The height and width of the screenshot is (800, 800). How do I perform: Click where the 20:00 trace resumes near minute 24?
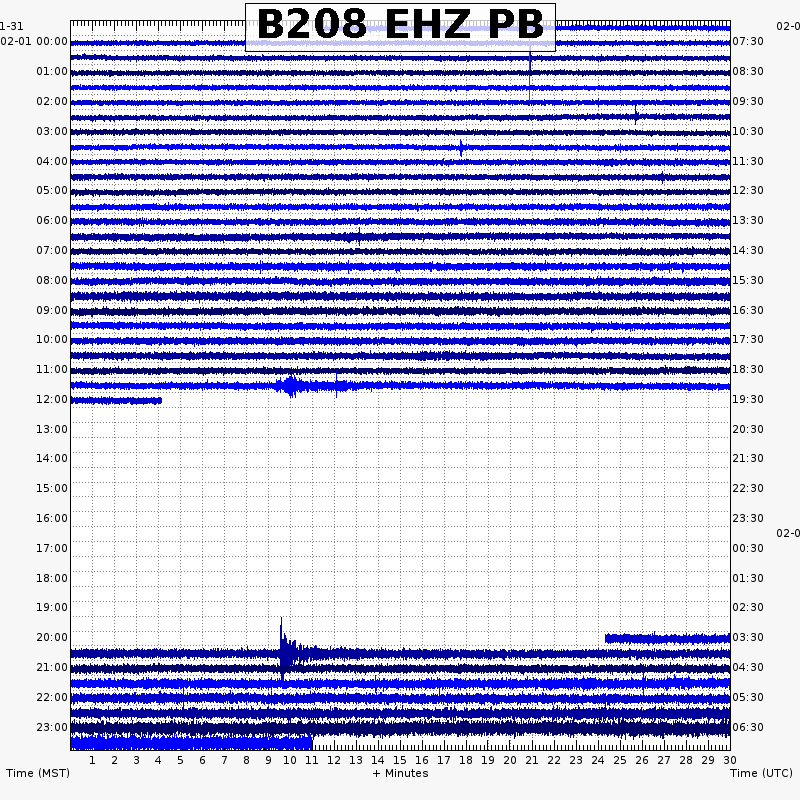coord(607,638)
